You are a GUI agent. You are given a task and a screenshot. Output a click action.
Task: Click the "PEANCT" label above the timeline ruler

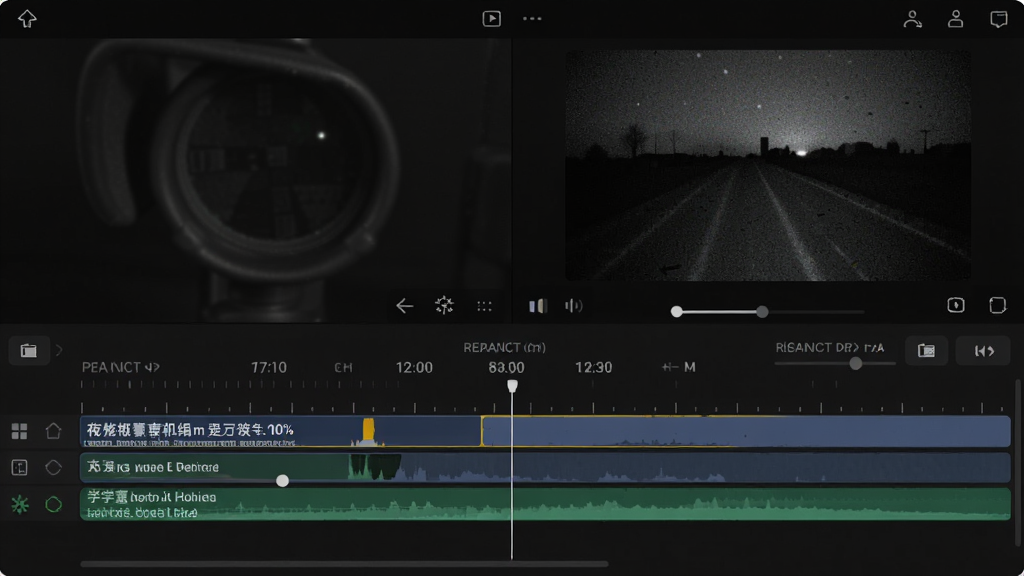click(121, 367)
